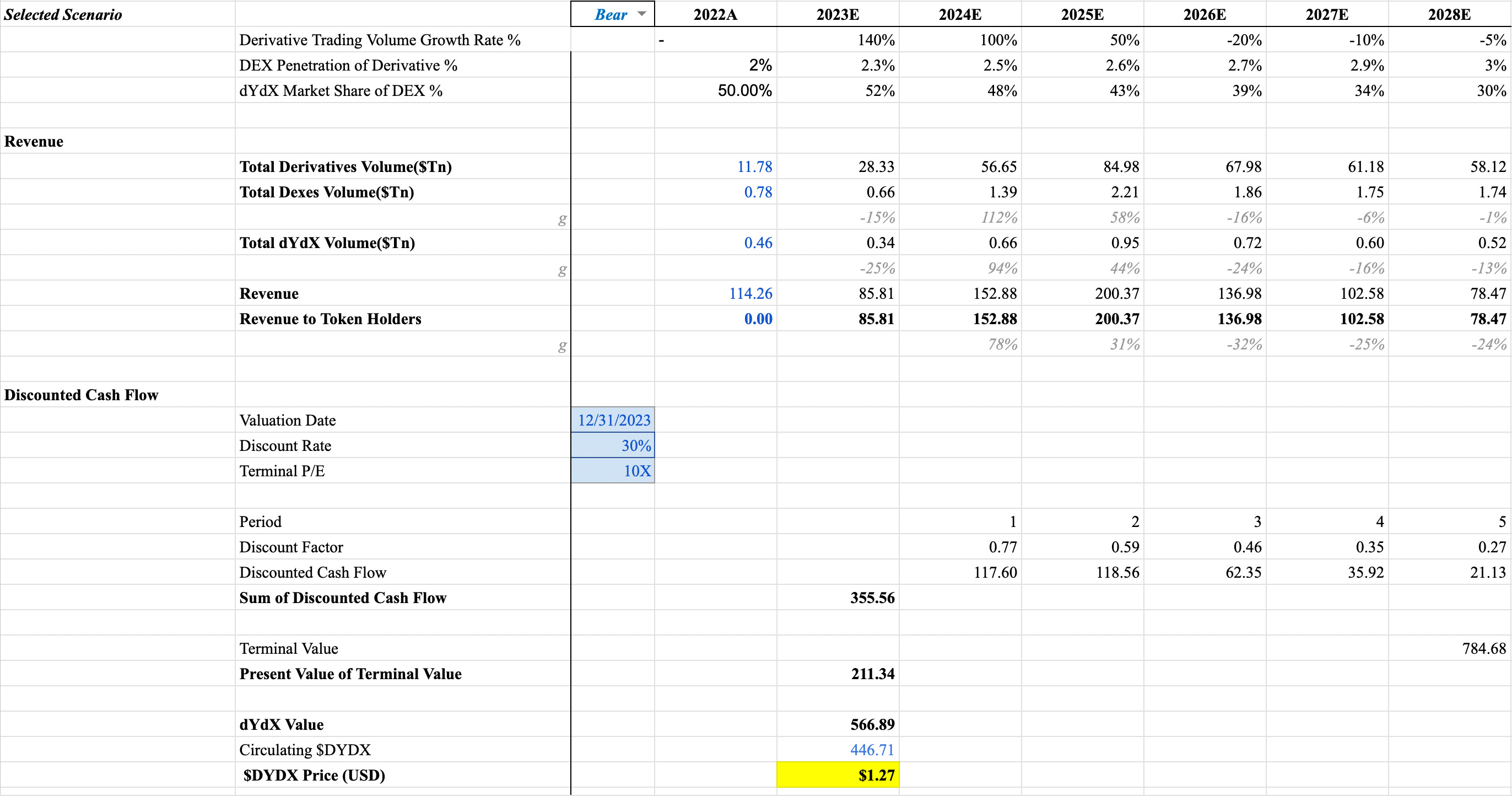Viewport: 1512px width, 796px height.
Task: Click the 58.12 derivatives volume cell
Action: 1449,166
